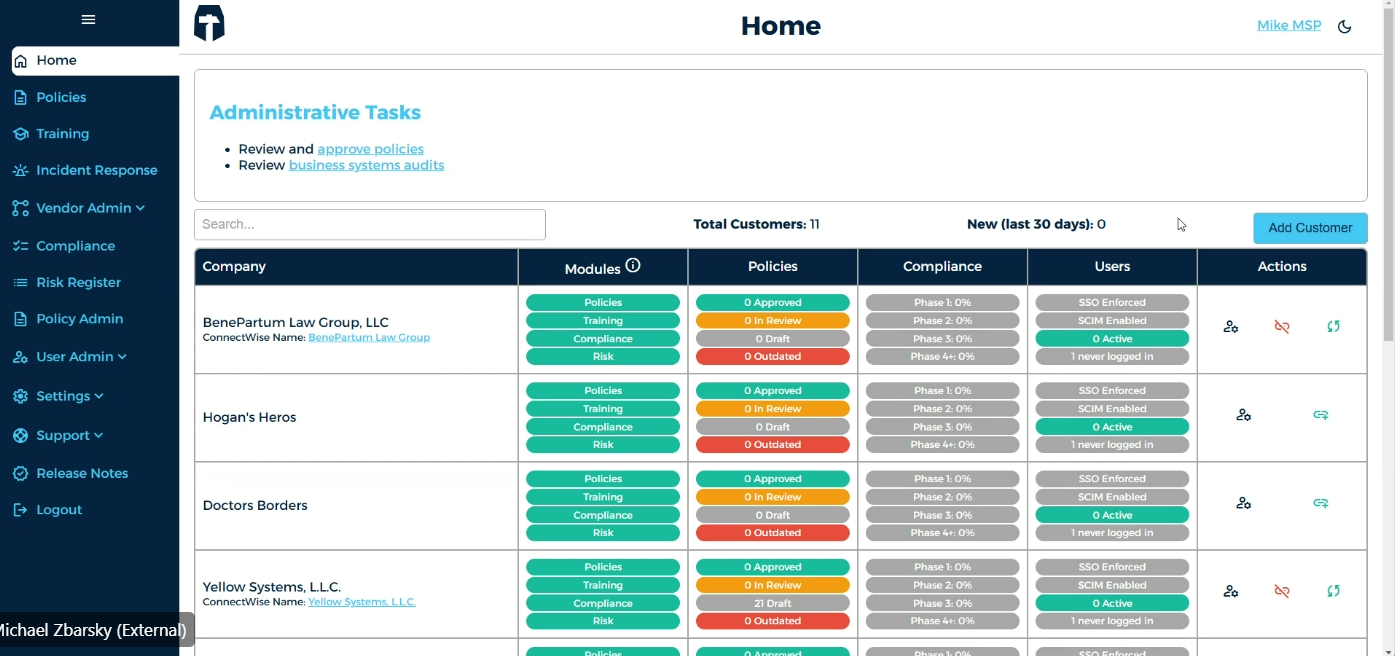Click the application logo at top left
Viewport: 1395px width, 656px height.
coord(208,24)
